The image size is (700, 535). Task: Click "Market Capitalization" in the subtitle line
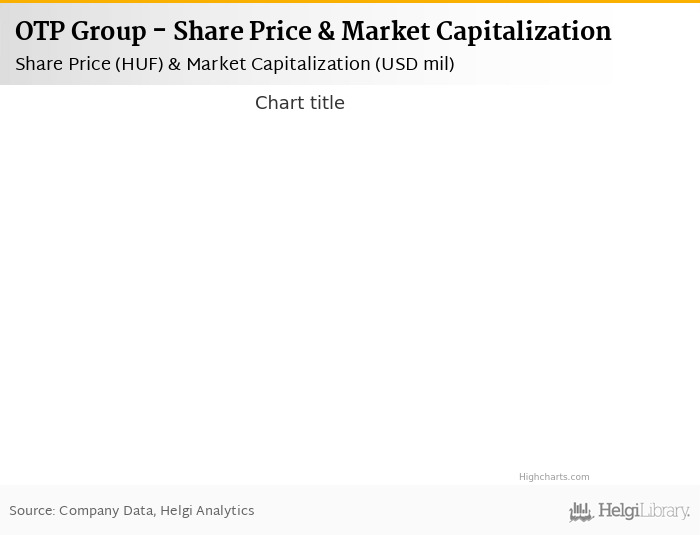tap(278, 65)
